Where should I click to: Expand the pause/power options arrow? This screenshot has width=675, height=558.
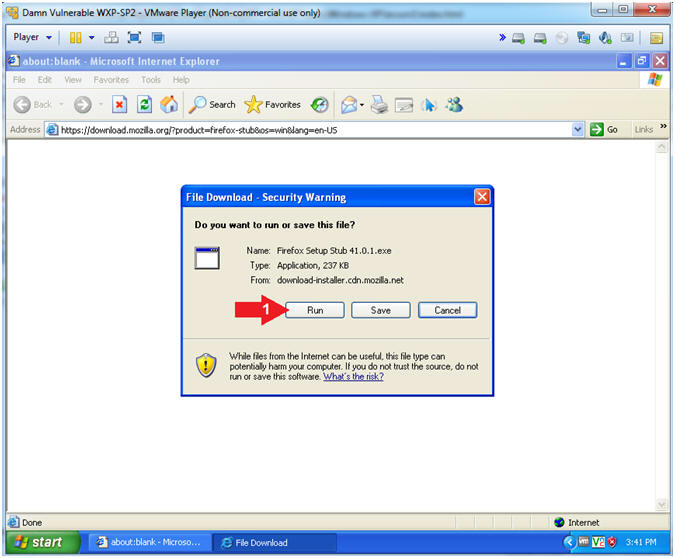tap(91, 37)
